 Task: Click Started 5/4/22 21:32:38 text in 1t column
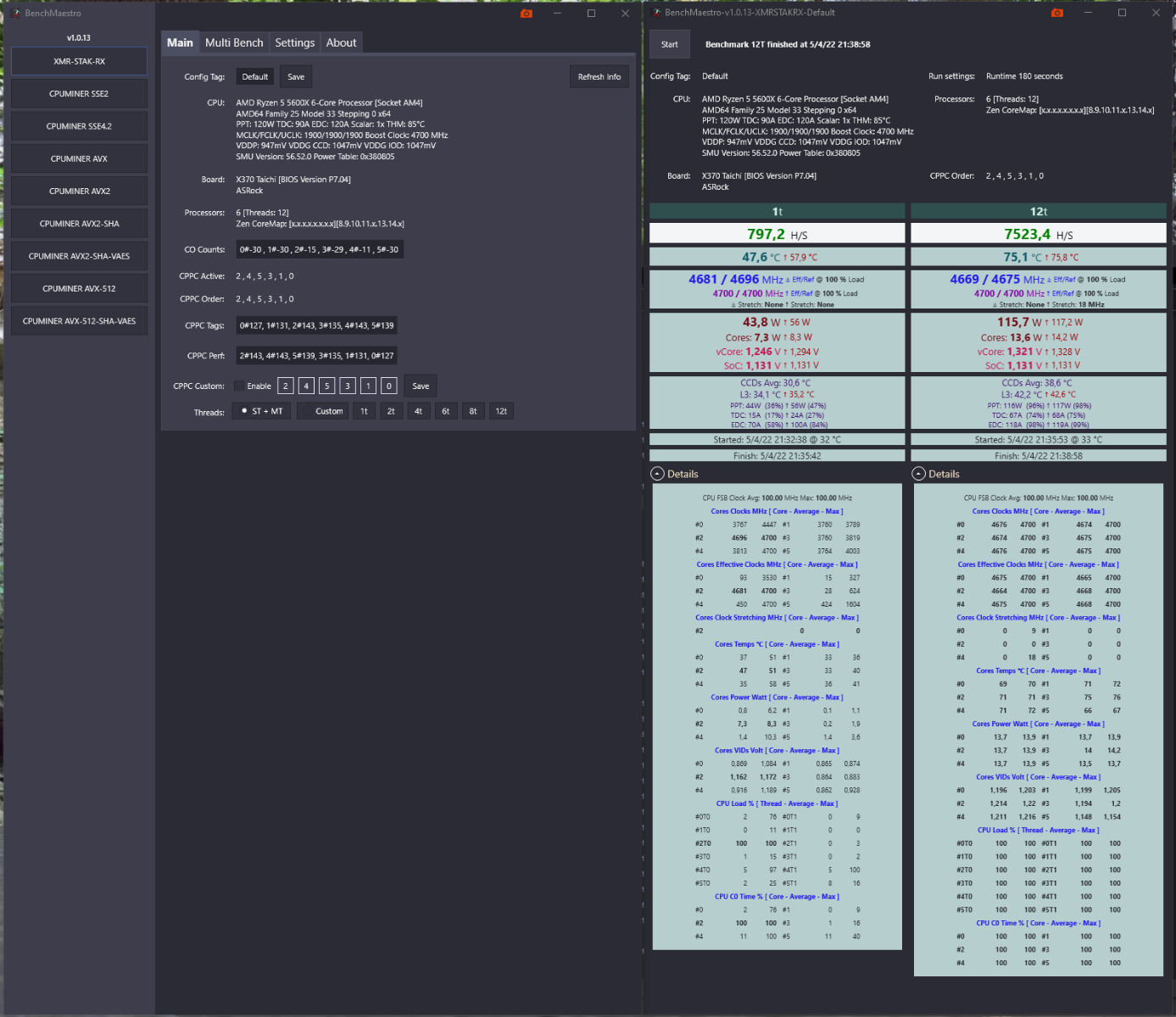(x=777, y=440)
